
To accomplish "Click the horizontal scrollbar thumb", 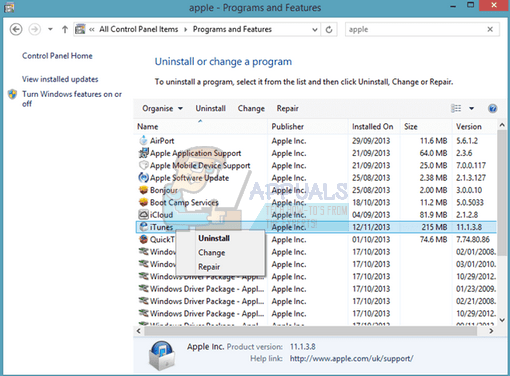I will [311, 331].
